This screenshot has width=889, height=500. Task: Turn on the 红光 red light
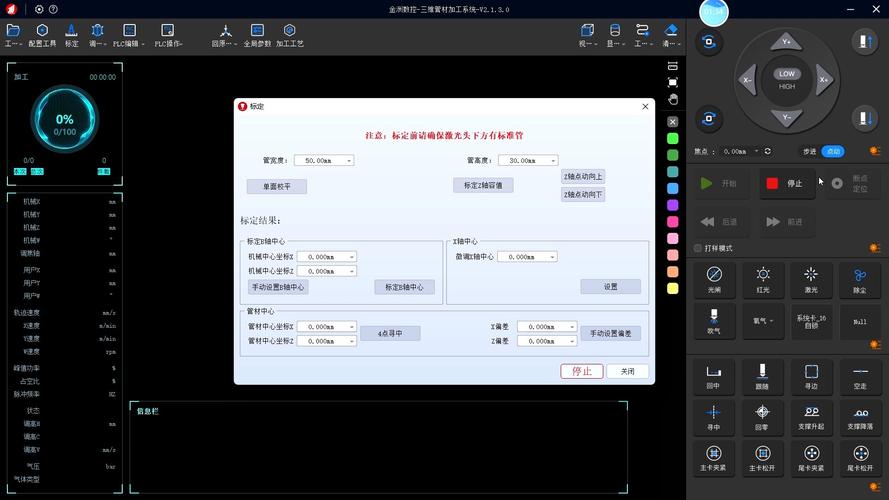tap(763, 280)
